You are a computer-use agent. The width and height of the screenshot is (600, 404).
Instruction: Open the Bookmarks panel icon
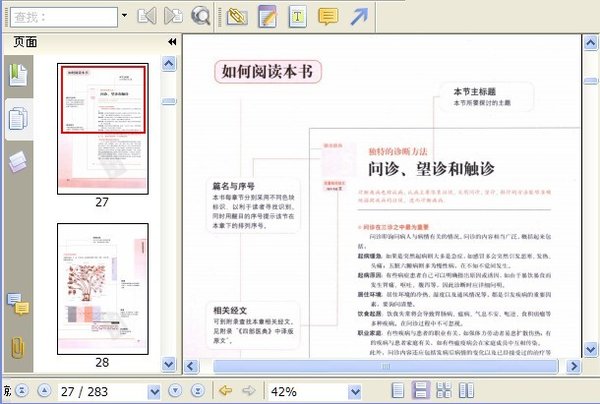(18, 75)
